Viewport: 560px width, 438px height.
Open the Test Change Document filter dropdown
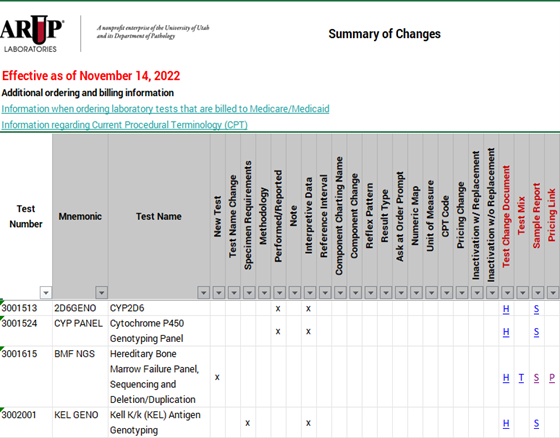point(507,293)
